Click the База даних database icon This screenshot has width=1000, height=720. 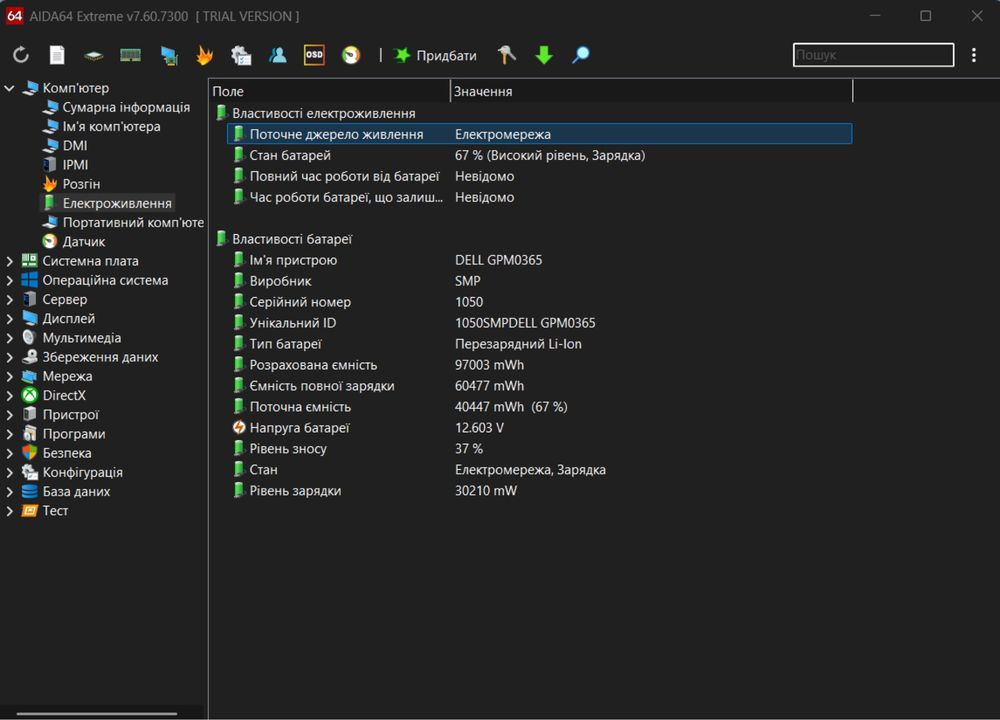pyautogui.click(x=29, y=491)
